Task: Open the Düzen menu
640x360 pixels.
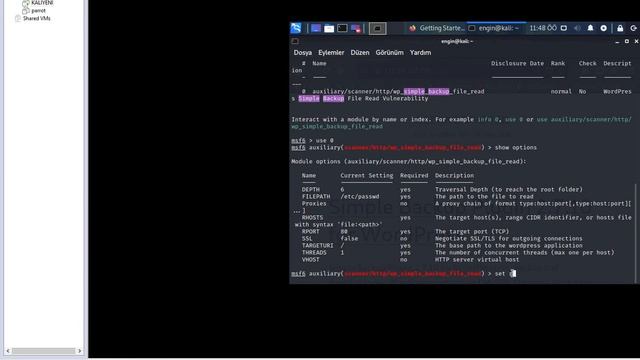Action: (x=360, y=53)
